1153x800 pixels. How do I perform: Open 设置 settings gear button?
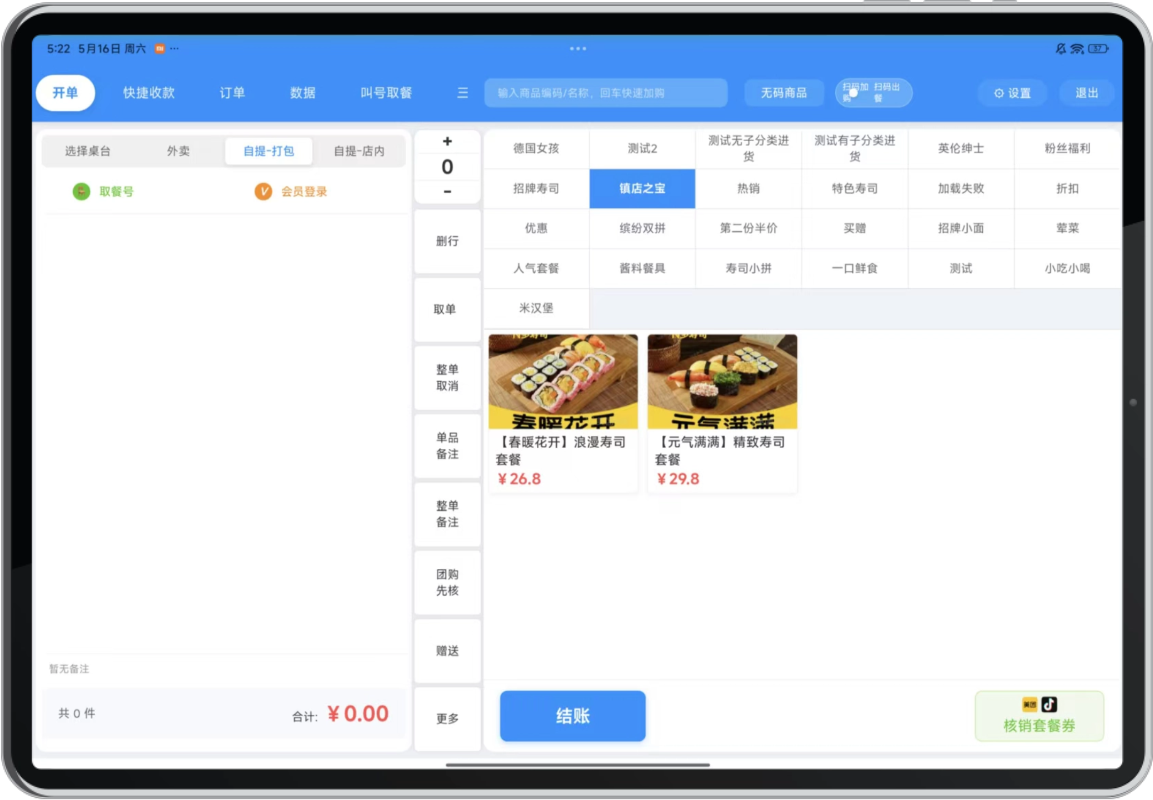1012,93
